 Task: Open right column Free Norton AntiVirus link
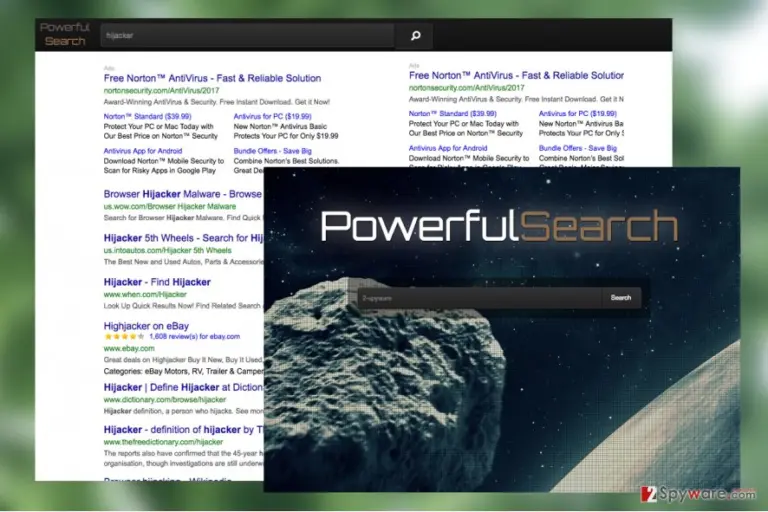(516, 75)
